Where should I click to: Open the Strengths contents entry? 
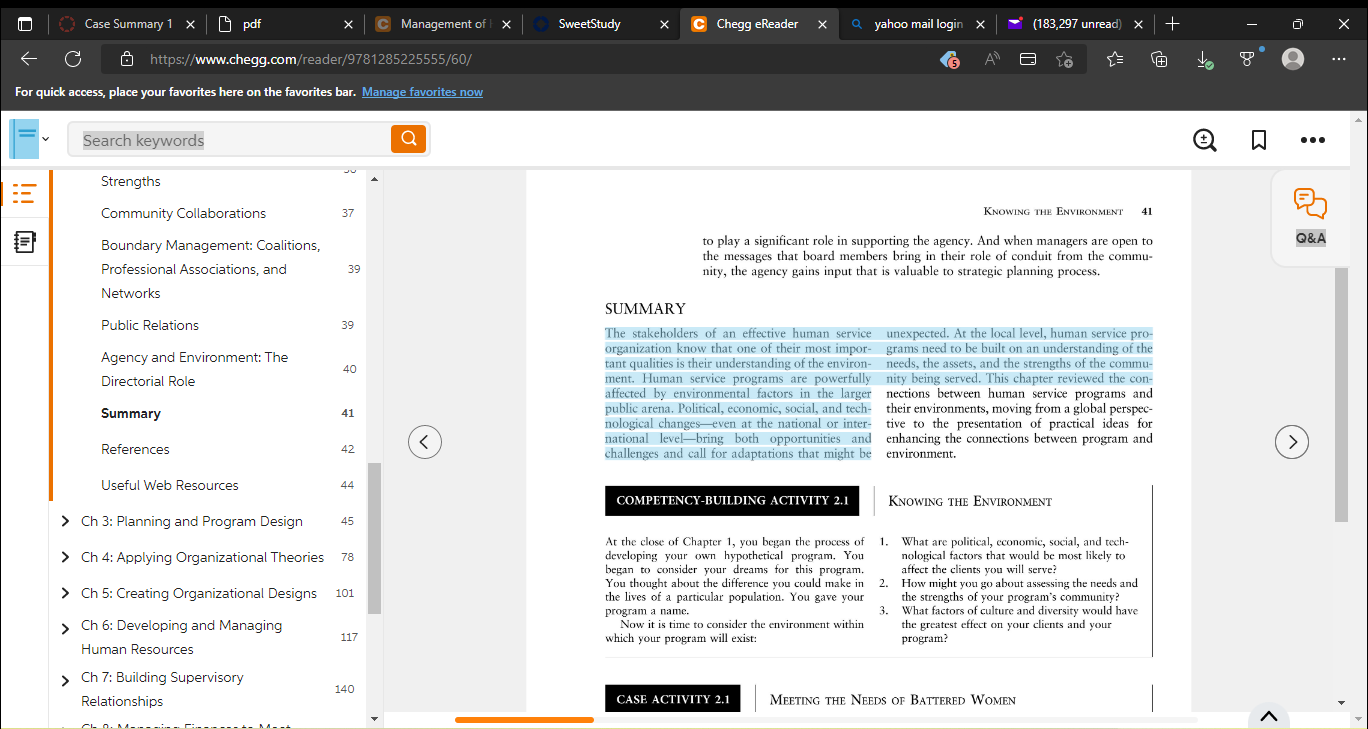coord(131,181)
